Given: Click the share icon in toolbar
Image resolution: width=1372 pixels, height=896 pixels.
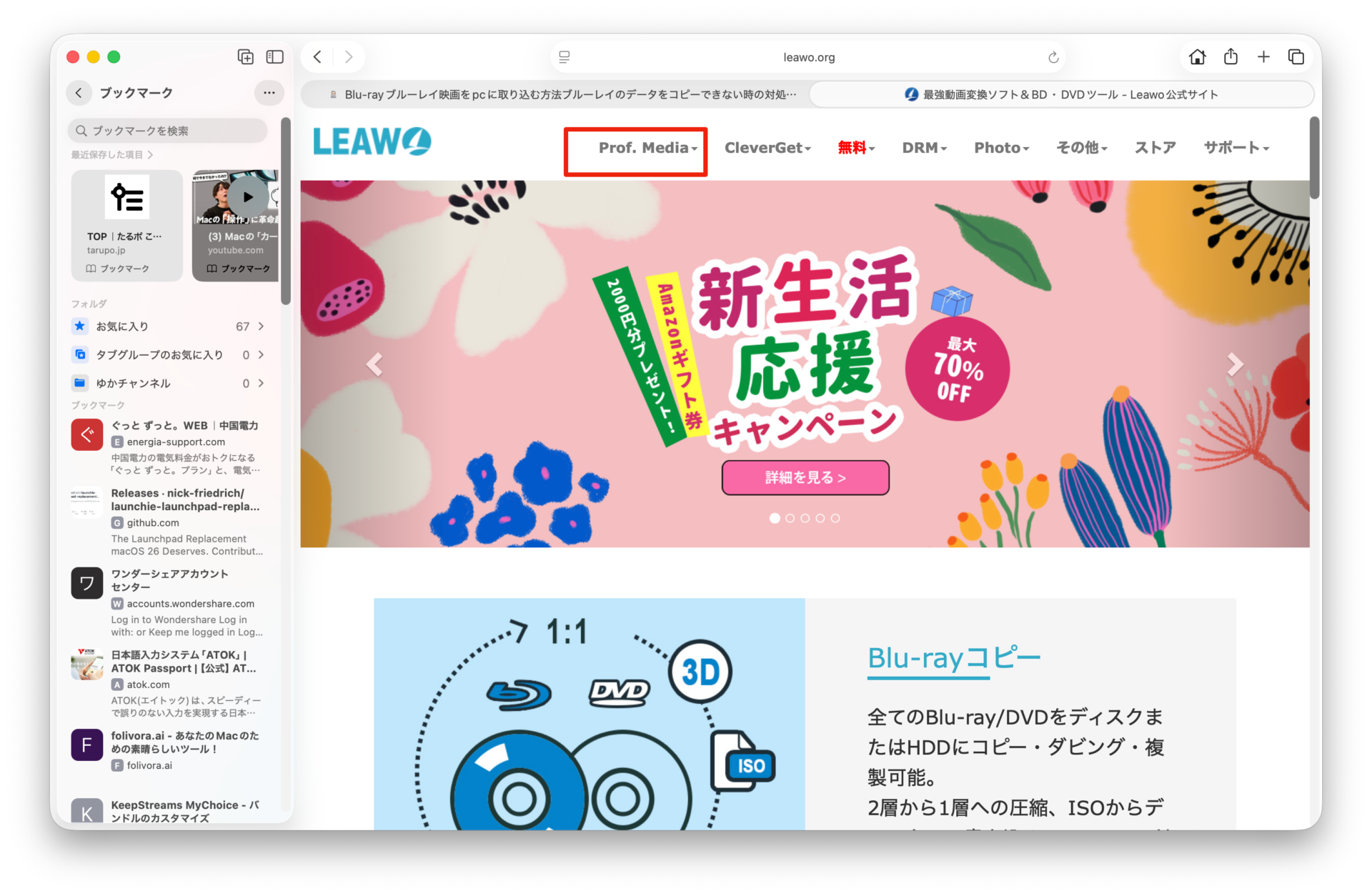Looking at the screenshot, I should [x=1231, y=57].
